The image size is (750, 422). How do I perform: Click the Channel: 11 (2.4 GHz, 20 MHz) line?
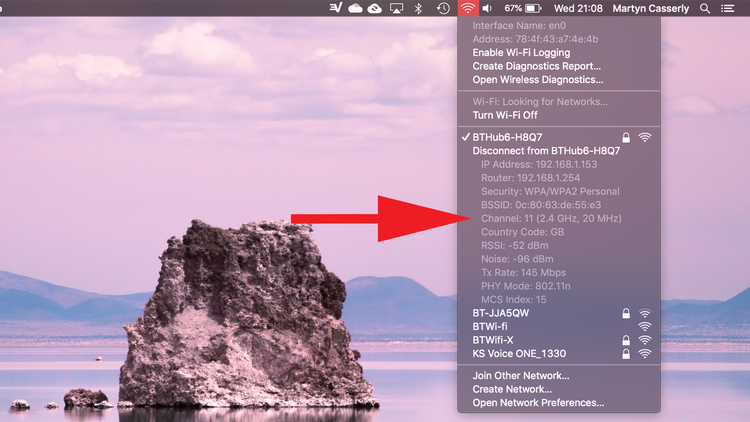551,219
